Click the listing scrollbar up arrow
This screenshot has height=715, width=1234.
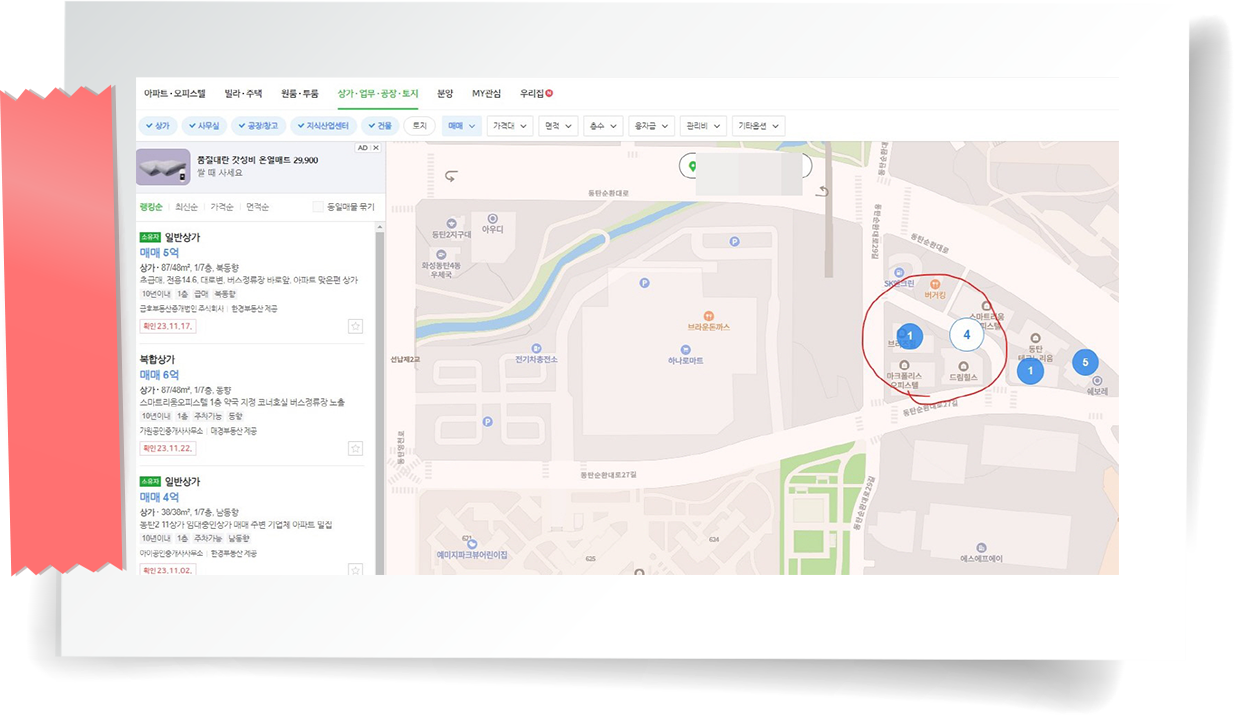tap(380, 226)
